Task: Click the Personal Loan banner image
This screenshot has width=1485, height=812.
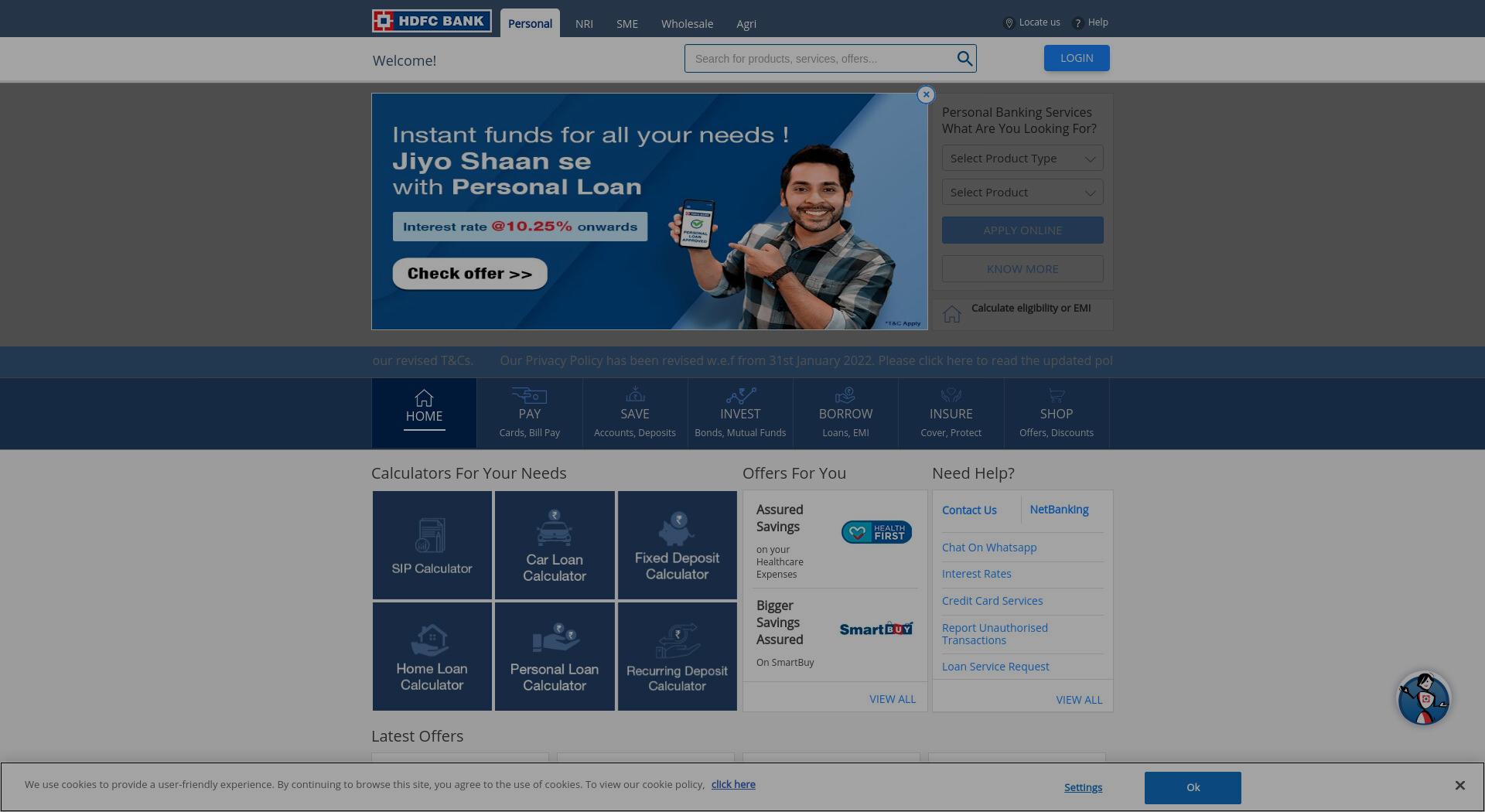Action: [x=650, y=212]
